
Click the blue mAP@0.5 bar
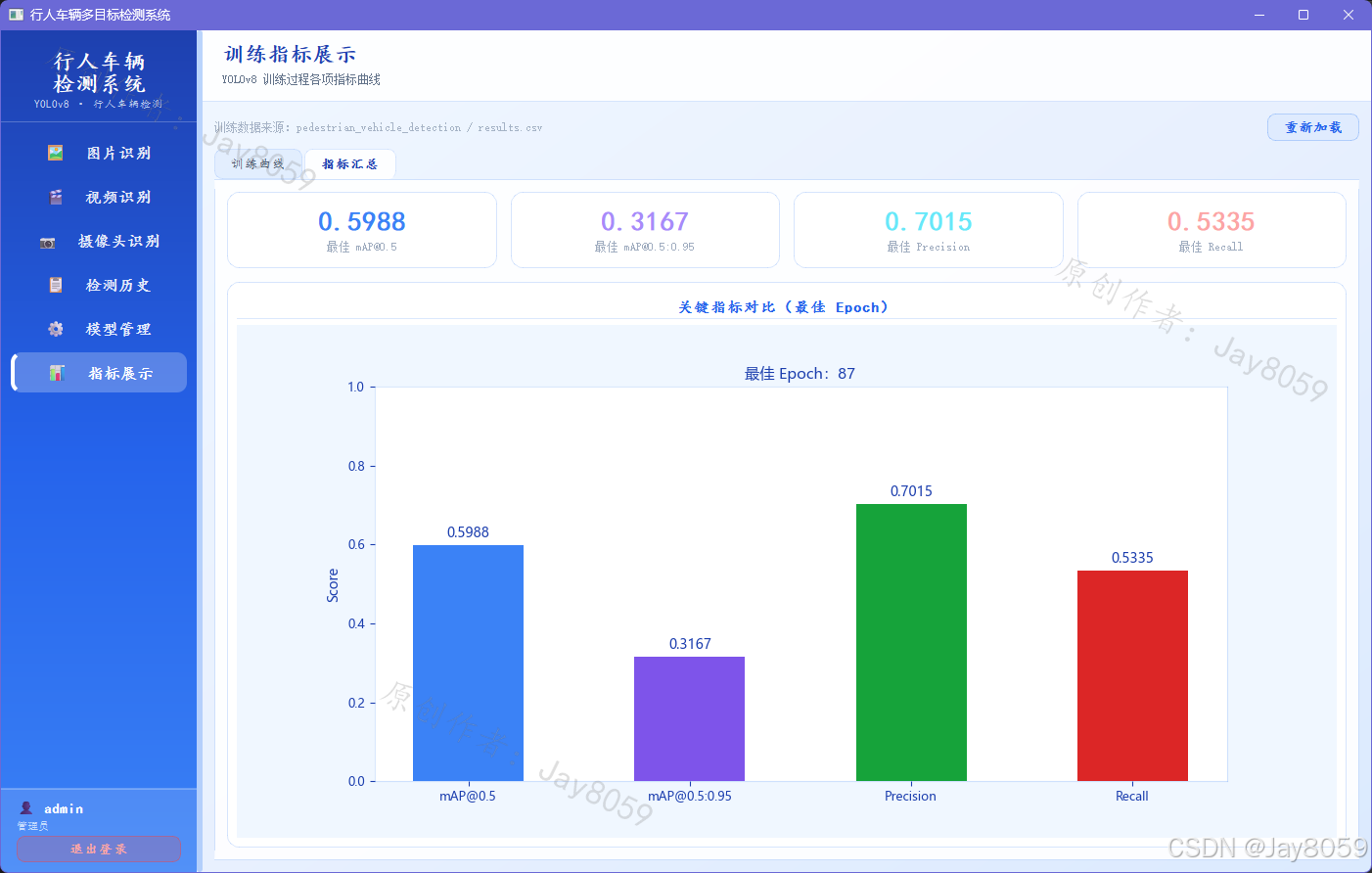[468, 663]
